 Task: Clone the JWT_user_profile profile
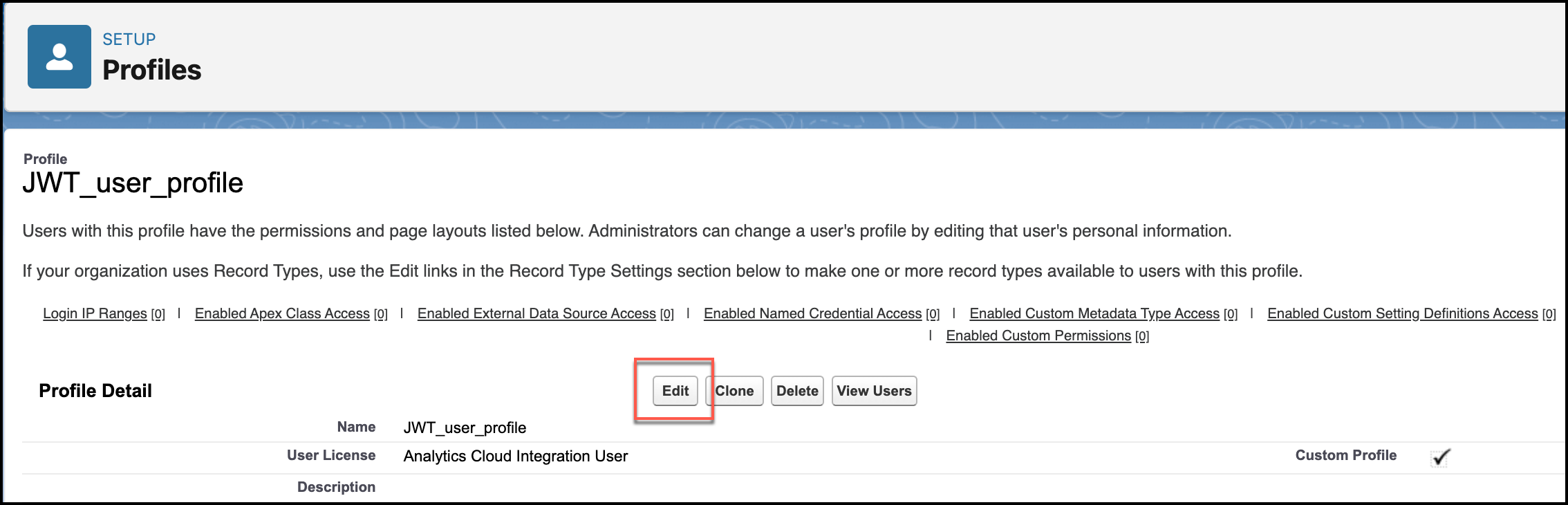pos(734,391)
